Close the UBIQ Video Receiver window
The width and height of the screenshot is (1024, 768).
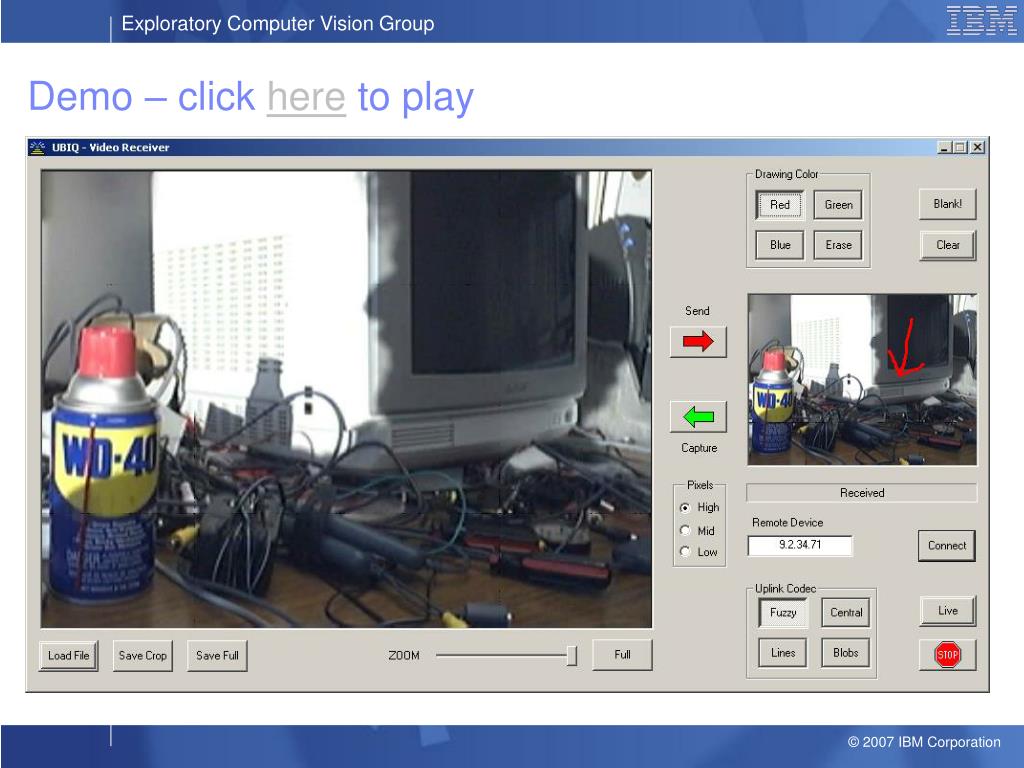978,148
